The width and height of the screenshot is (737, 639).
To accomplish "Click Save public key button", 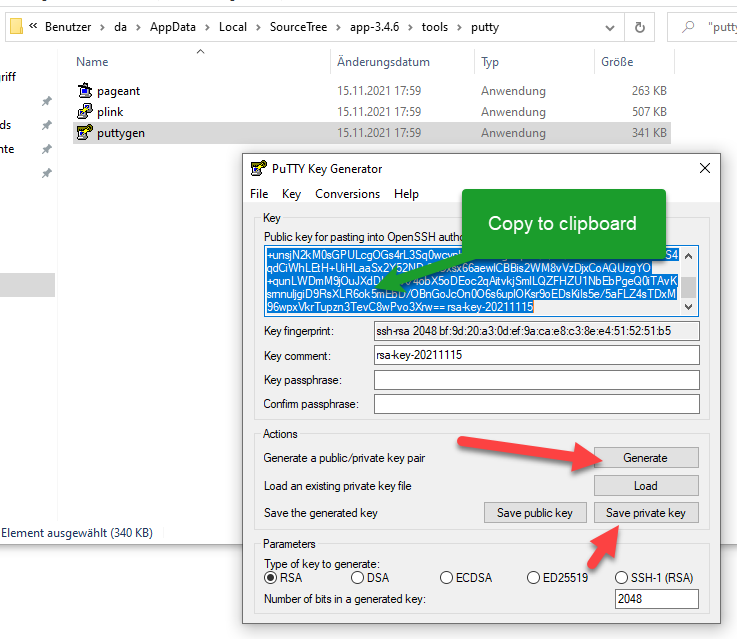I will click(x=535, y=513).
